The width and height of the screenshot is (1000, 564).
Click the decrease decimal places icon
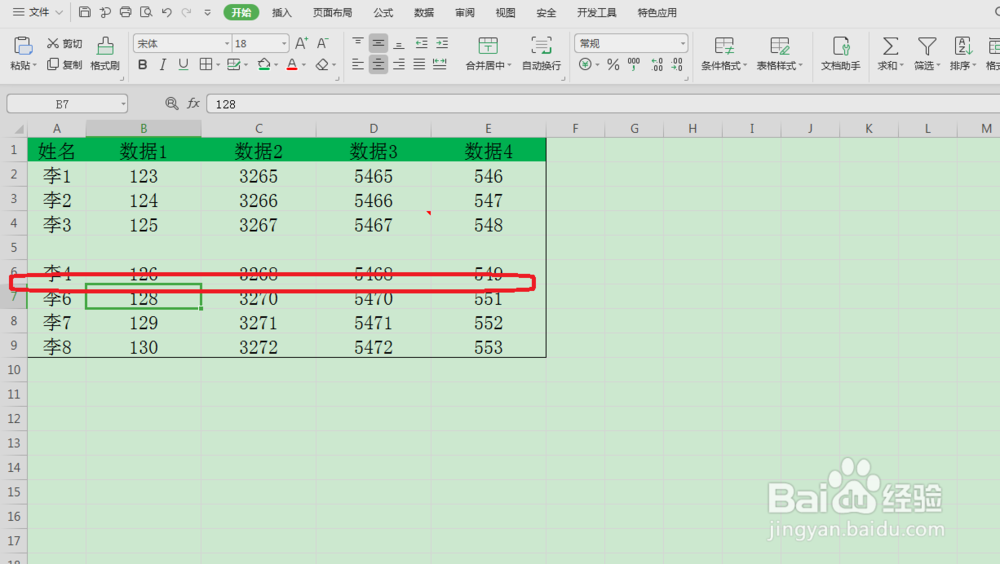click(677, 64)
